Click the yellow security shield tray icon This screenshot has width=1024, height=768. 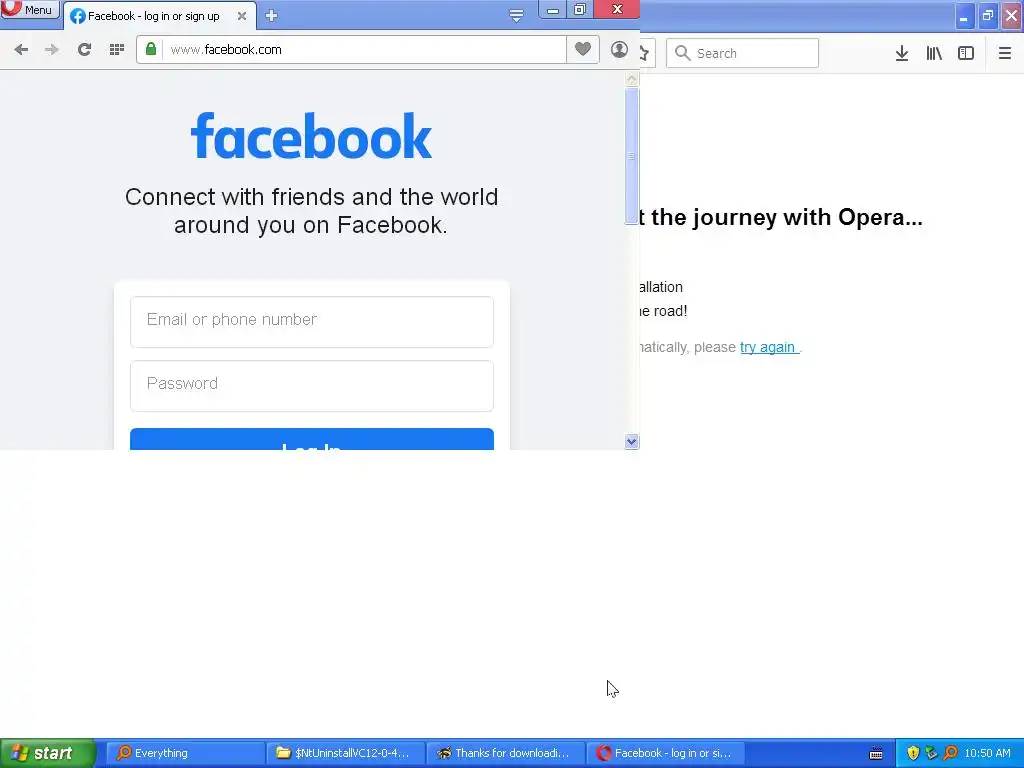click(x=913, y=754)
